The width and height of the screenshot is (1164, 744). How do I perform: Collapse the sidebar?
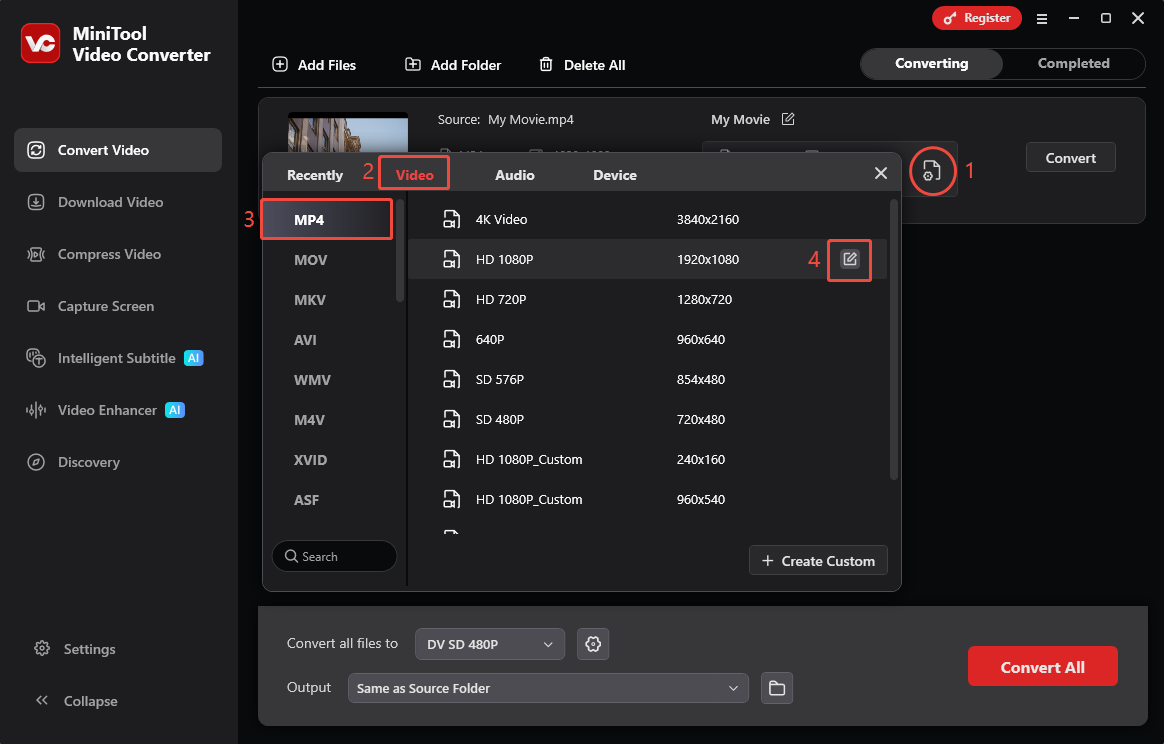click(x=76, y=701)
